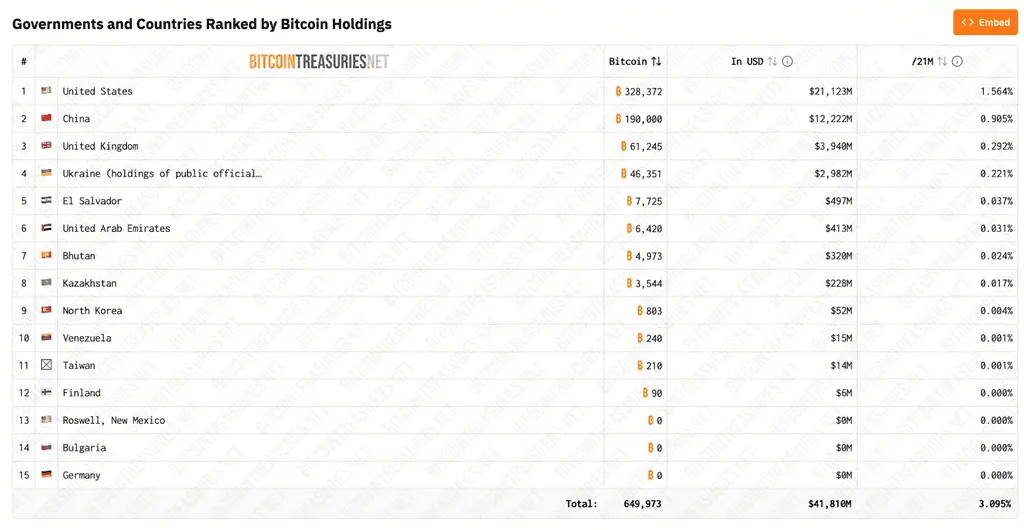Click the Bitcoin column header label
The width and height of the screenshot is (1024, 530).
pyautogui.click(x=628, y=61)
